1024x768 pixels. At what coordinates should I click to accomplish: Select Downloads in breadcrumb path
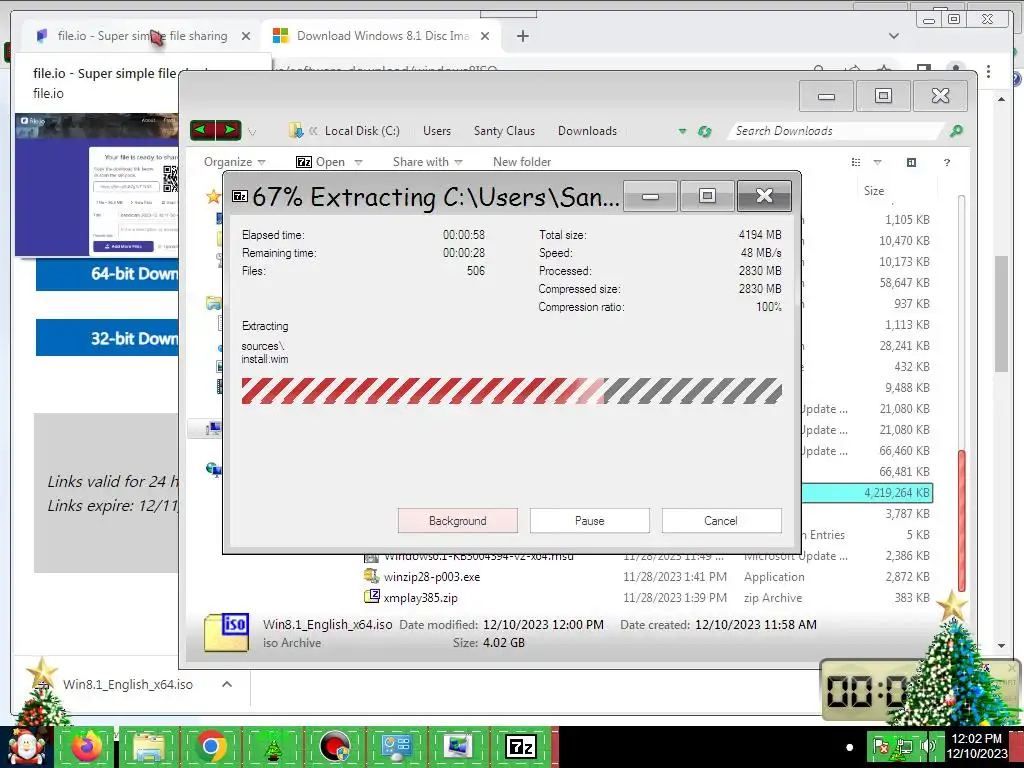click(587, 131)
